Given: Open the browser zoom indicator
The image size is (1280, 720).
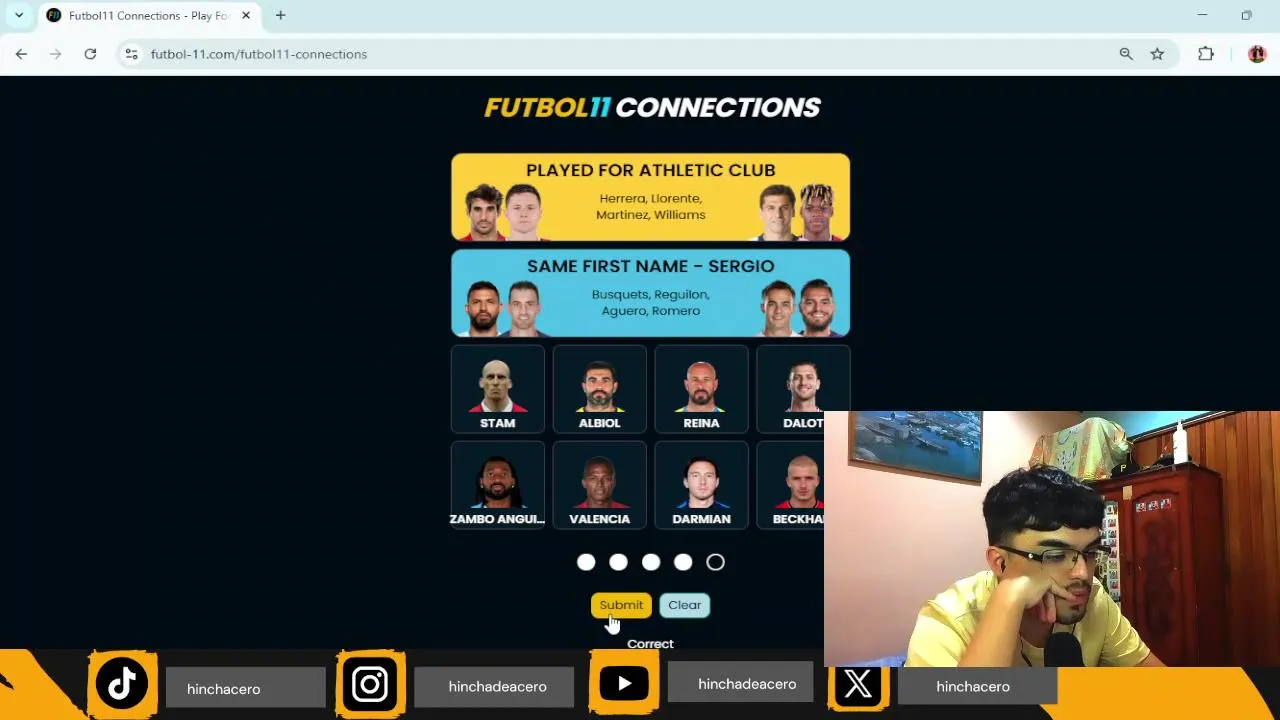Looking at the screenshot, I should [x=1126, y=54].
